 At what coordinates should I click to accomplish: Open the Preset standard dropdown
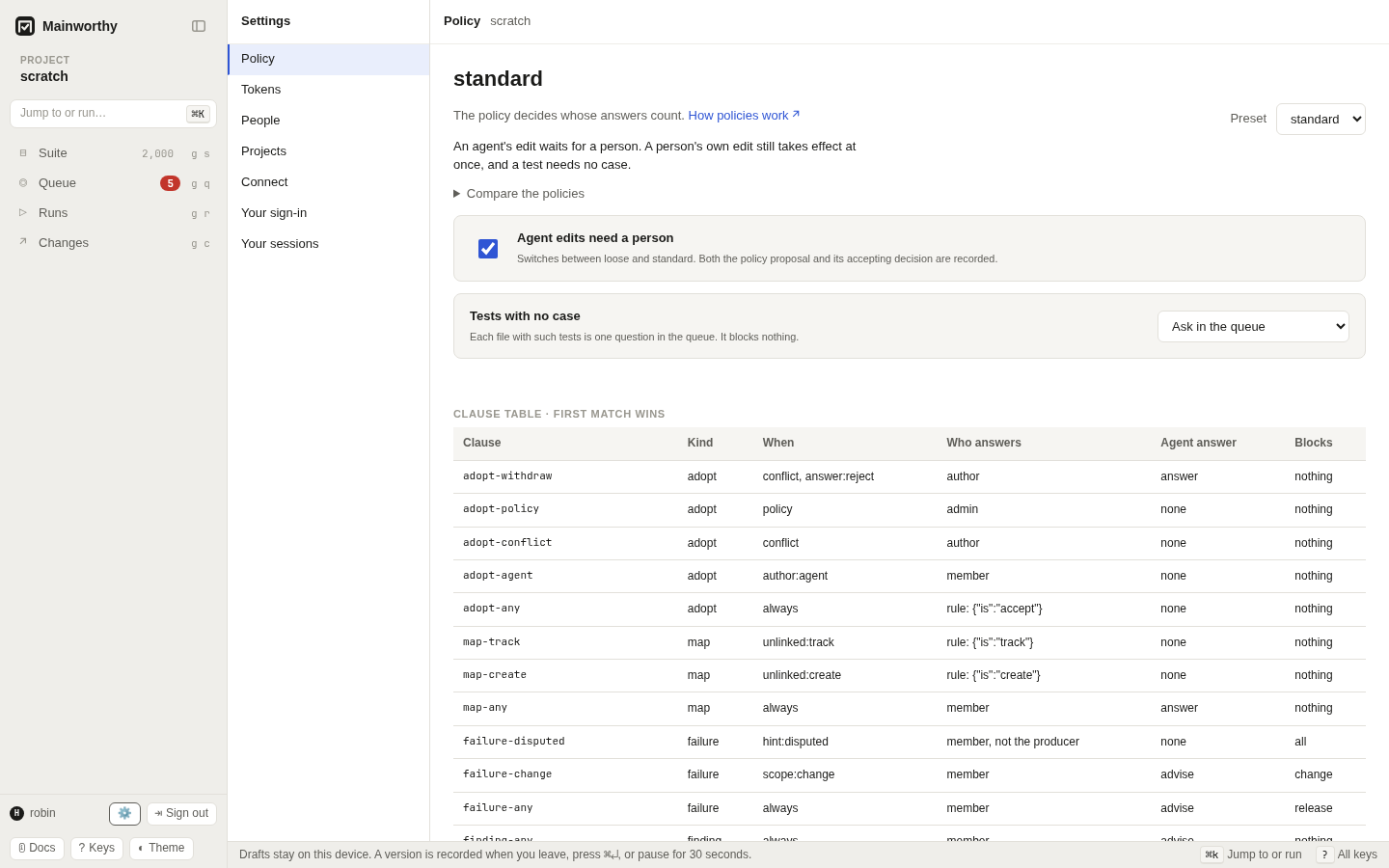[x=1321, y=119]
